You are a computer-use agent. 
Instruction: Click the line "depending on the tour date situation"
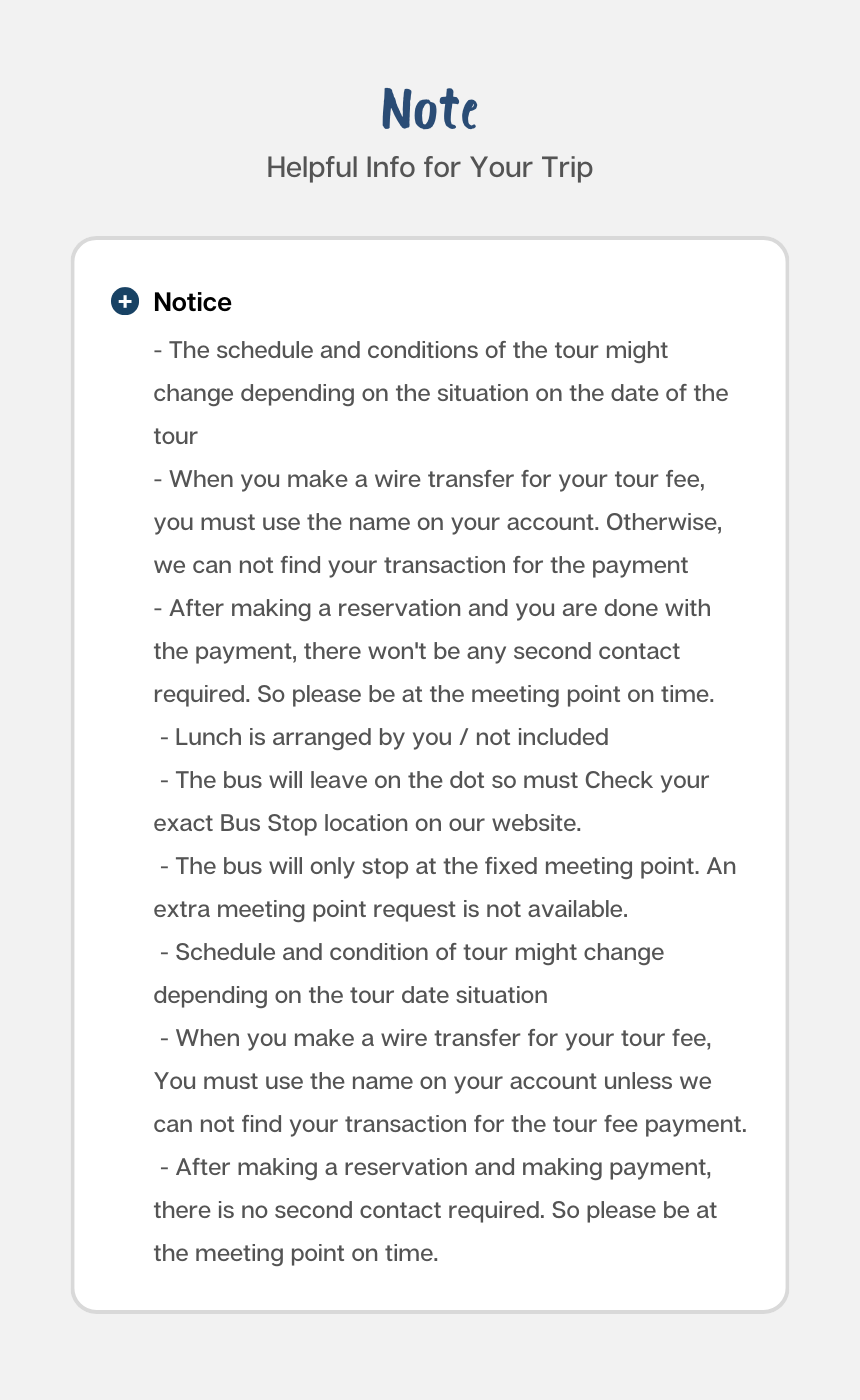coord(351,995)
